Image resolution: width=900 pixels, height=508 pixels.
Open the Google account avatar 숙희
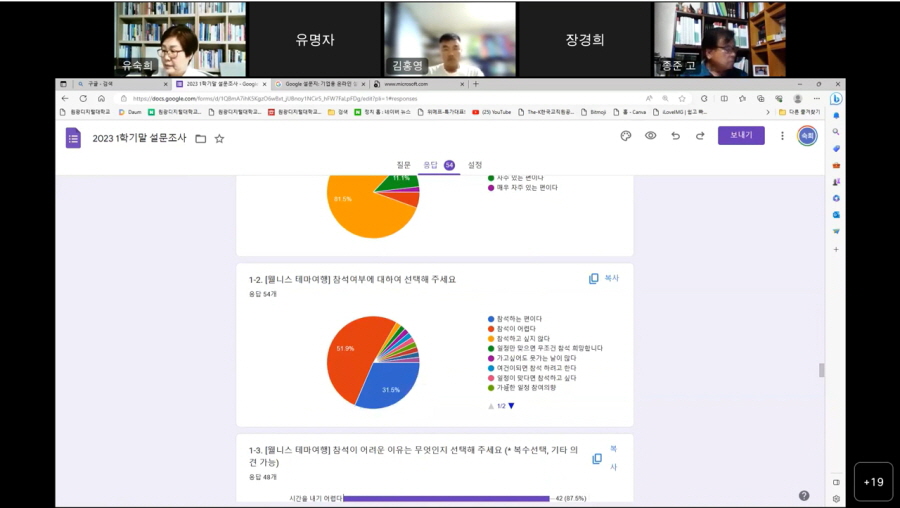807,136
